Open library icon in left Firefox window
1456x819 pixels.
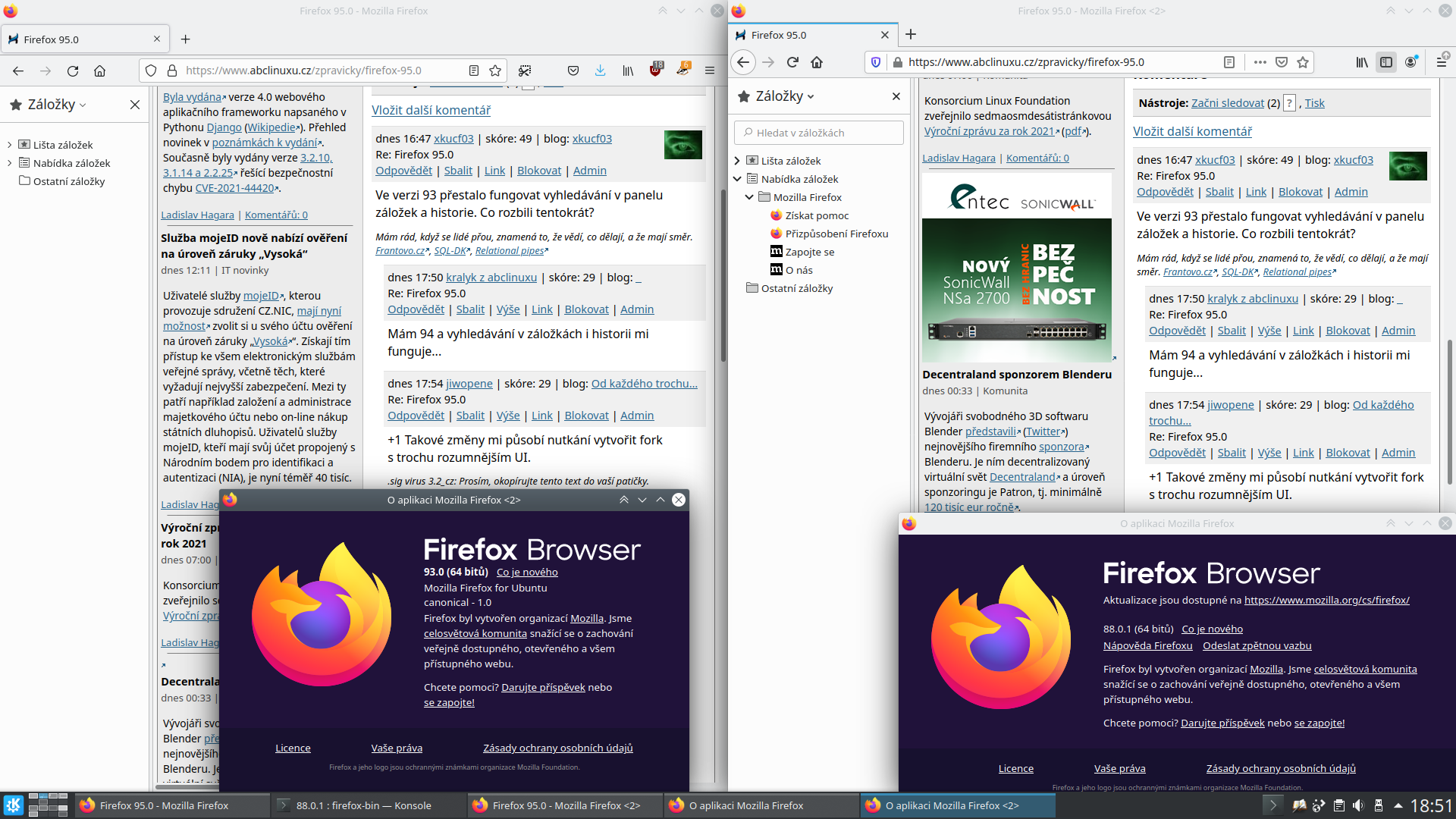click(x=628, y=71)
